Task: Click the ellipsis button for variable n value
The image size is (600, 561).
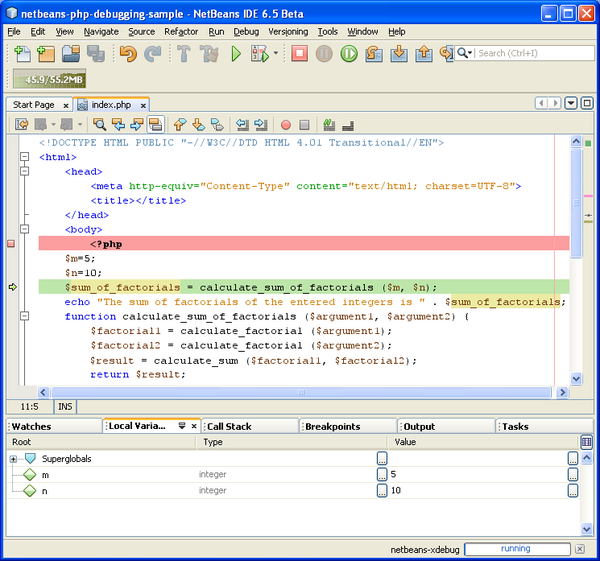Action: pyautogui.click(x=573, y=491)
